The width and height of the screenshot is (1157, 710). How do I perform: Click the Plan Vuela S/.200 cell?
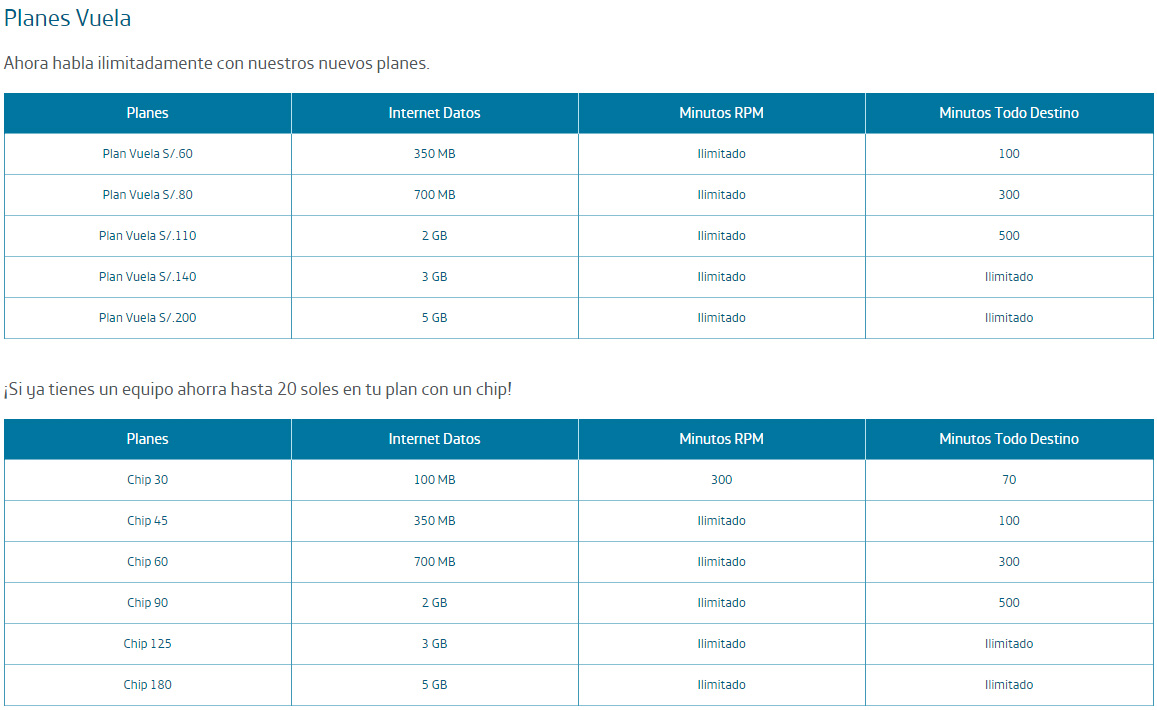coord(148,318)
